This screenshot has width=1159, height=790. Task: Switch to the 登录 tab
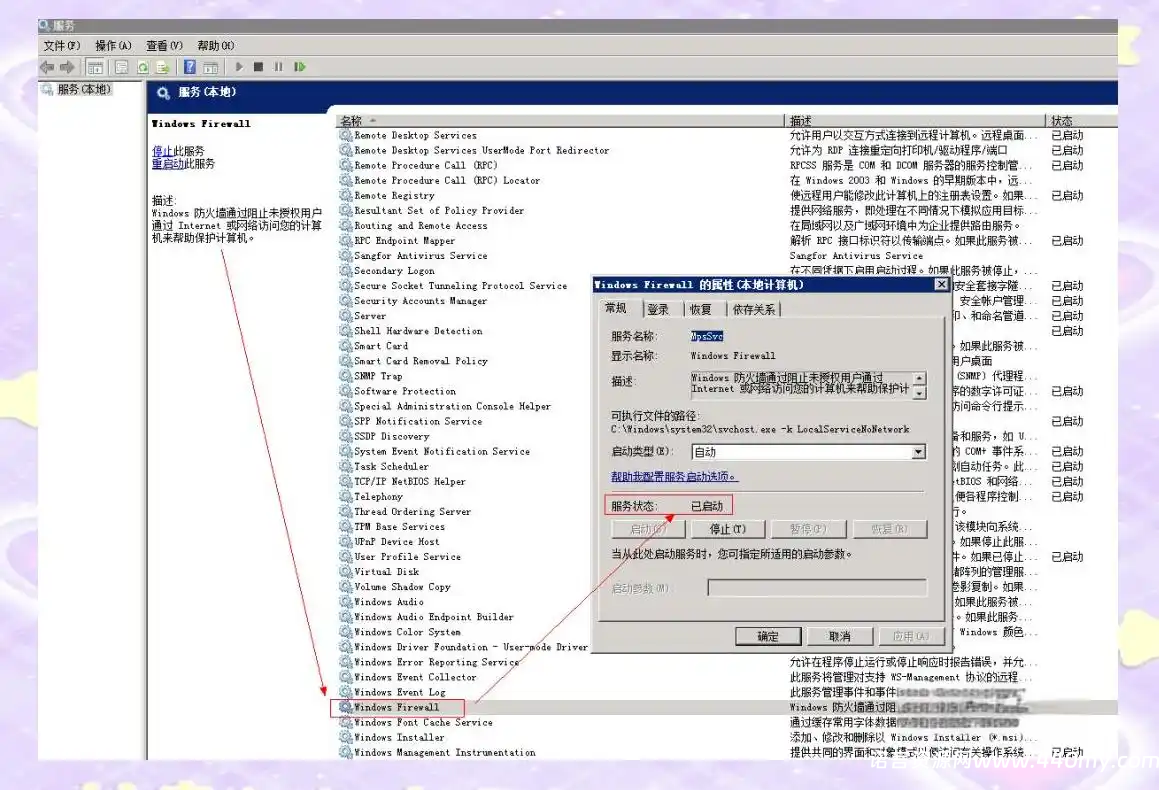tap(658, 310)
